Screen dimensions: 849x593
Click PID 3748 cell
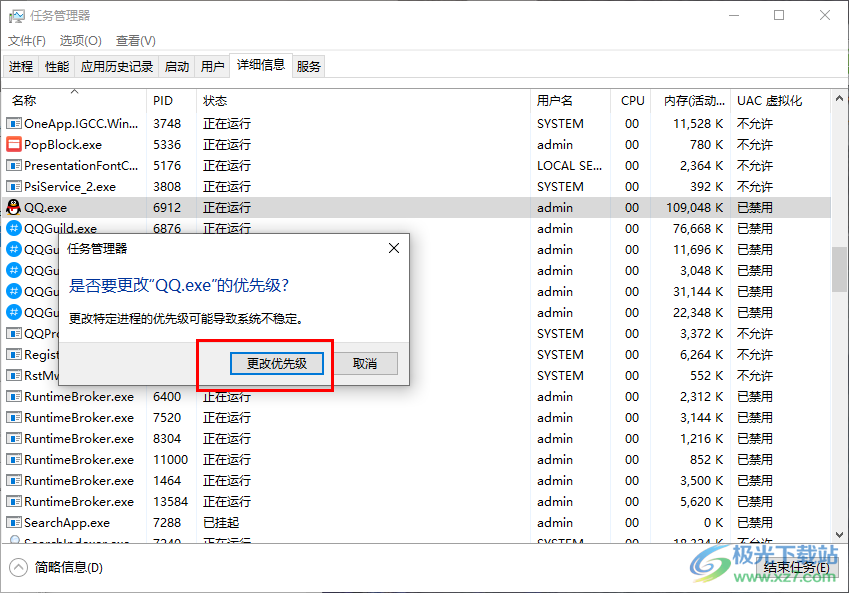(167, 124)
